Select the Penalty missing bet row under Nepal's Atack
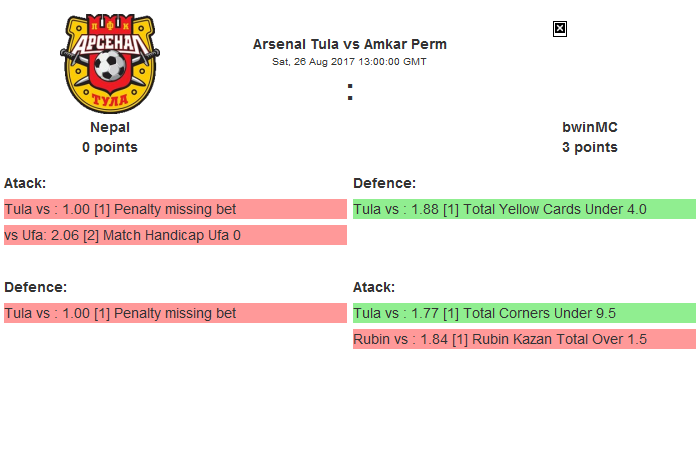The image size is (700, 460). 174,209
